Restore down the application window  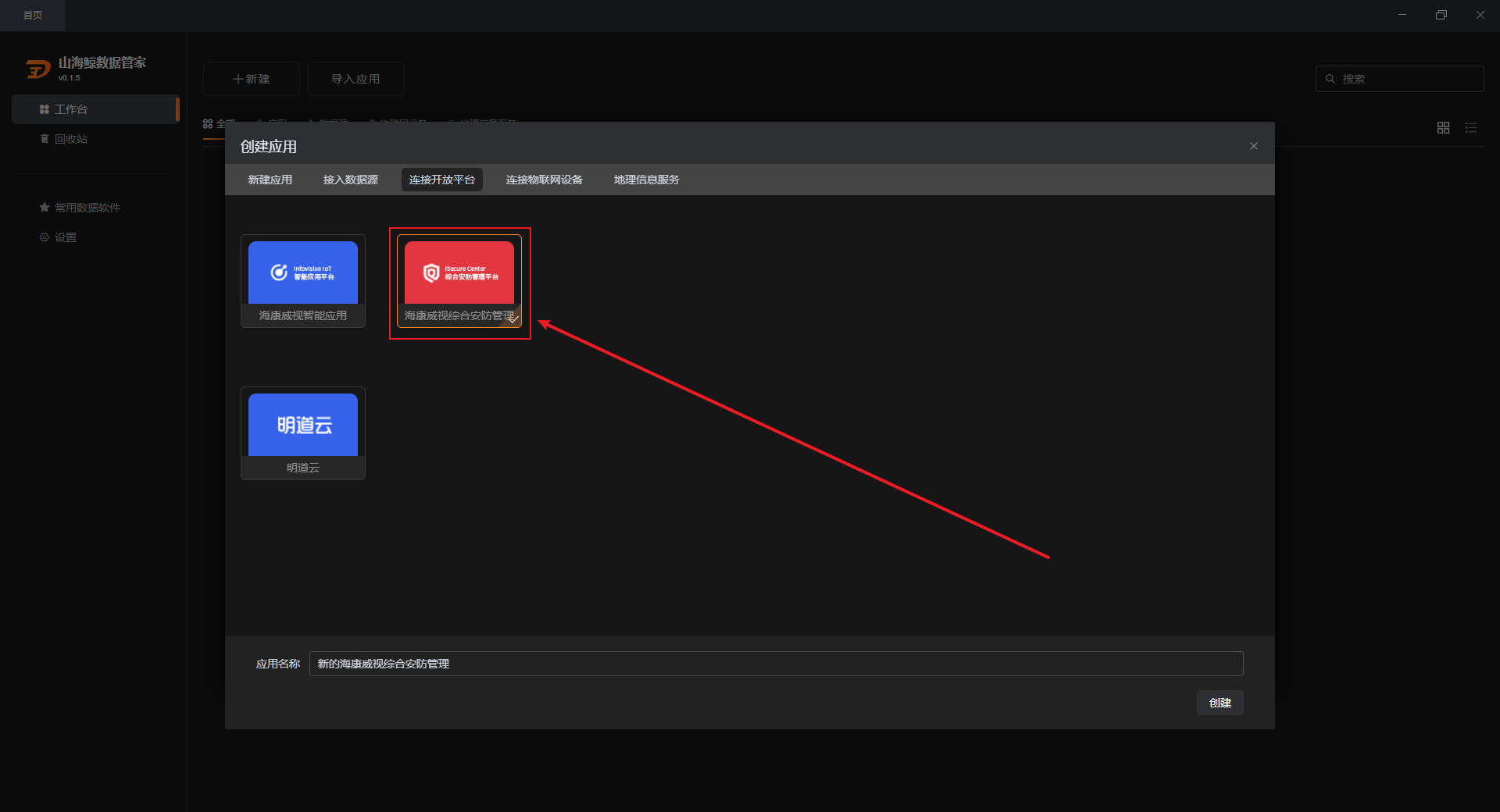1441,15
